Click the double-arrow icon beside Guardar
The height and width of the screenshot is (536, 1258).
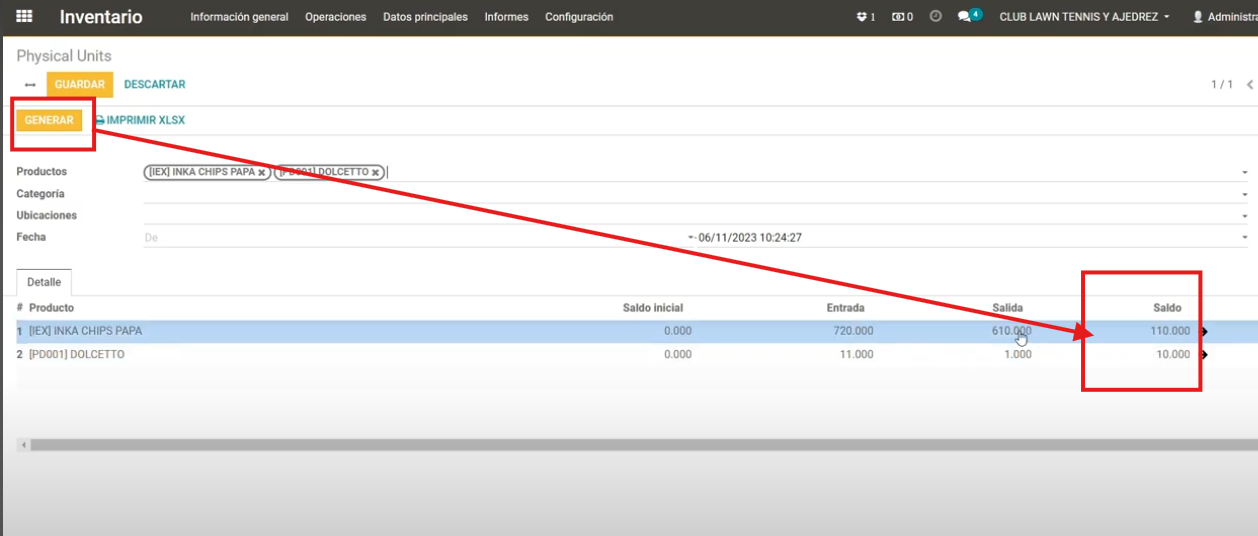click(30, 85)
